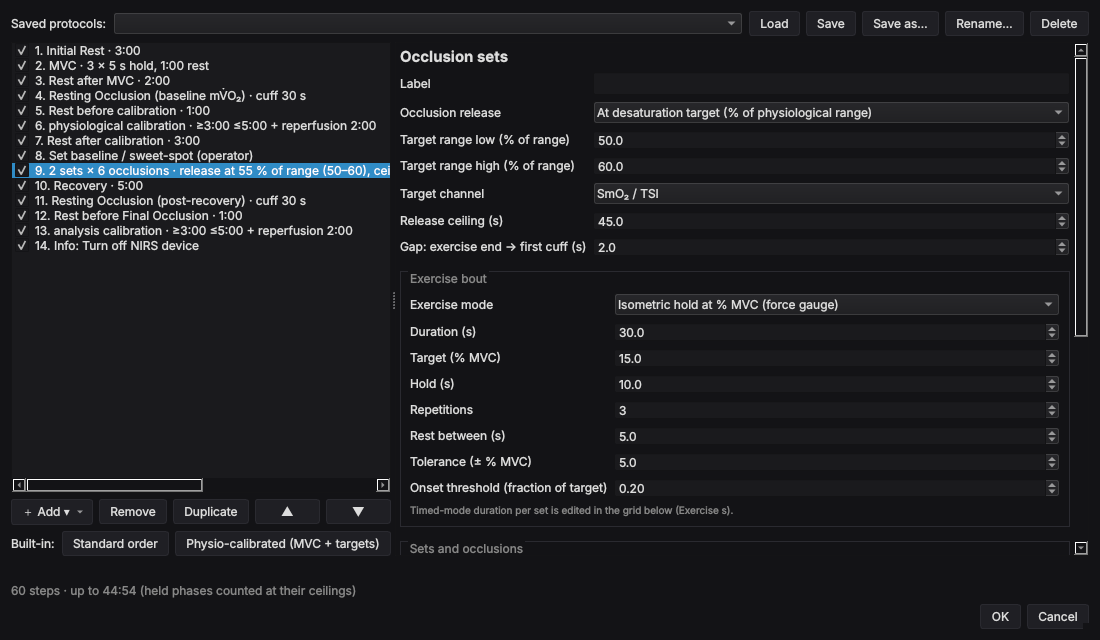Screen dimensions: 1100x640
Task: Click the Save button
Action: [x=830, y=23]
